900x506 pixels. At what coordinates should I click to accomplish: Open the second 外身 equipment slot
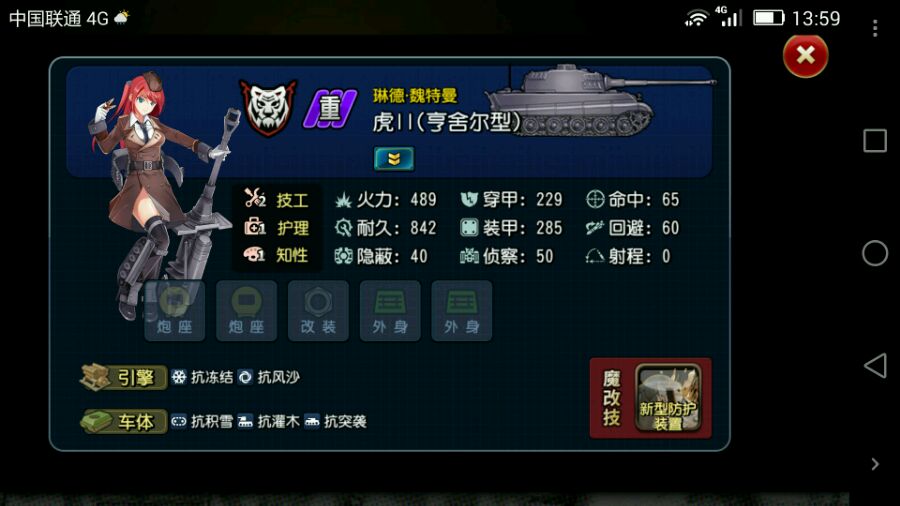[x=461, y=311]
